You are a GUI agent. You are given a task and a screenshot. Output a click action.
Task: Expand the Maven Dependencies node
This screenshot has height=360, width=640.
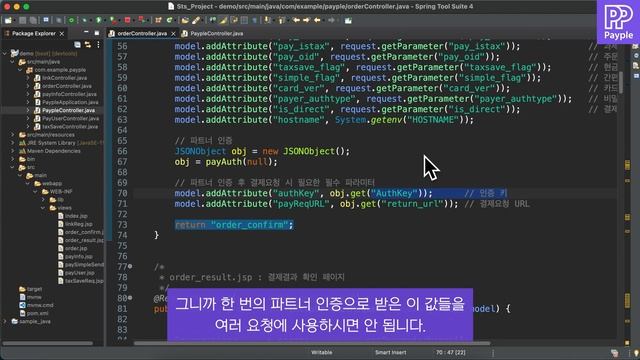pos(13,151)
